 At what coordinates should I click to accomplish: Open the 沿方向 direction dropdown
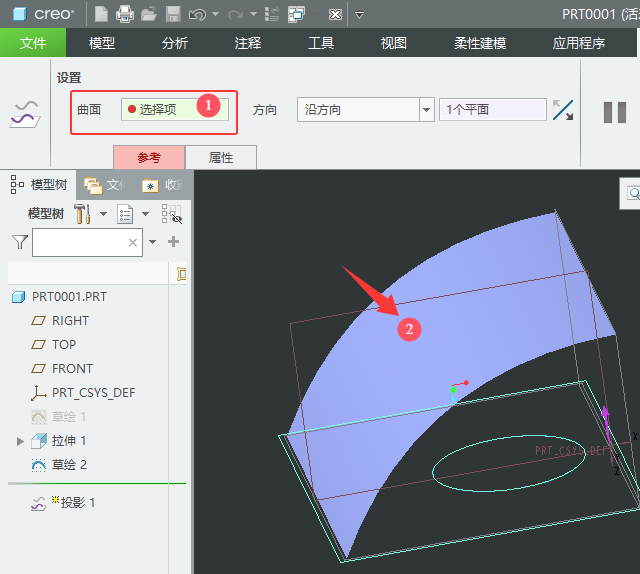pyautogui.click(x=427, y=109)
